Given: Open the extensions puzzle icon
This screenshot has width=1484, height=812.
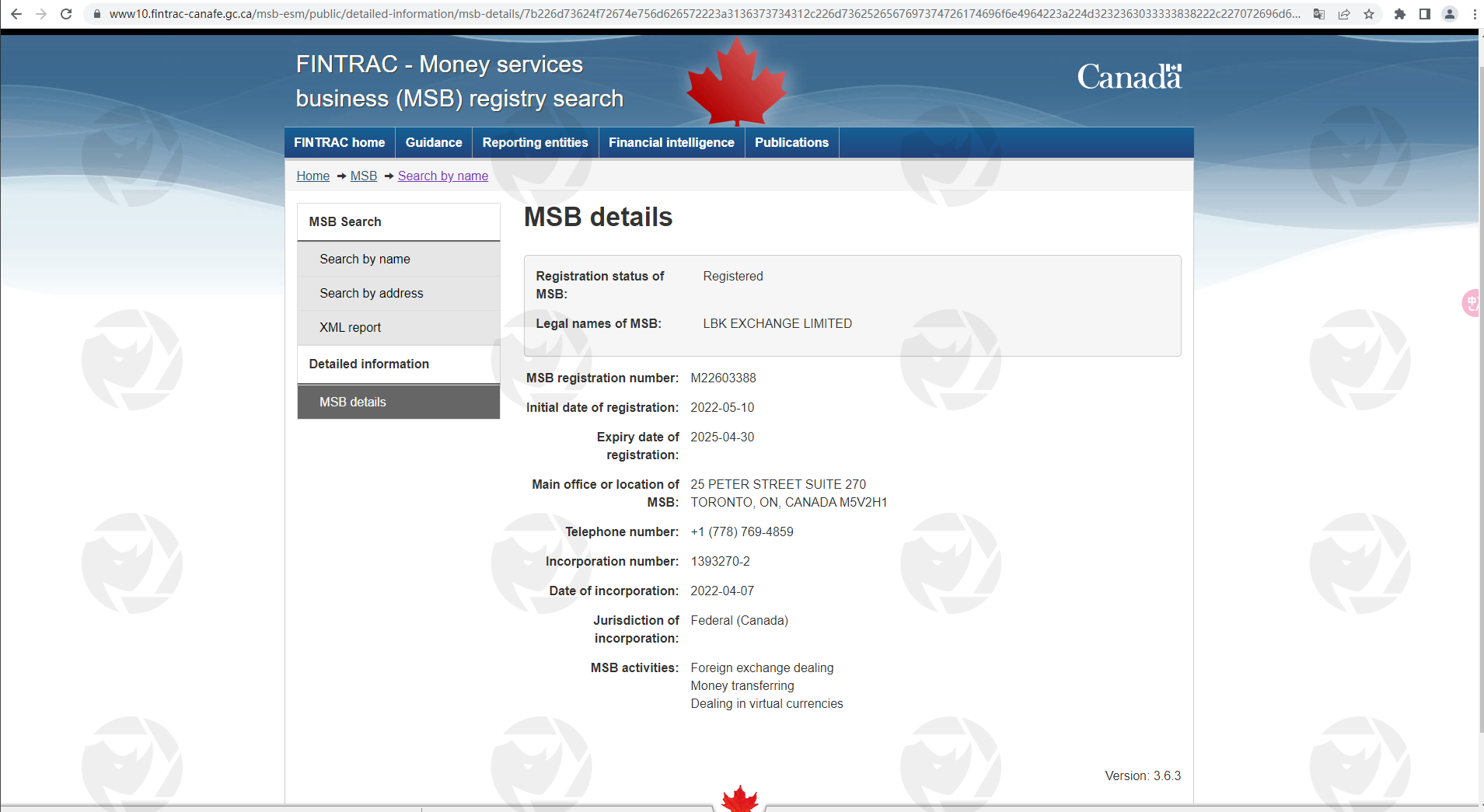Looking at the screenshot, I should 1400,14.
